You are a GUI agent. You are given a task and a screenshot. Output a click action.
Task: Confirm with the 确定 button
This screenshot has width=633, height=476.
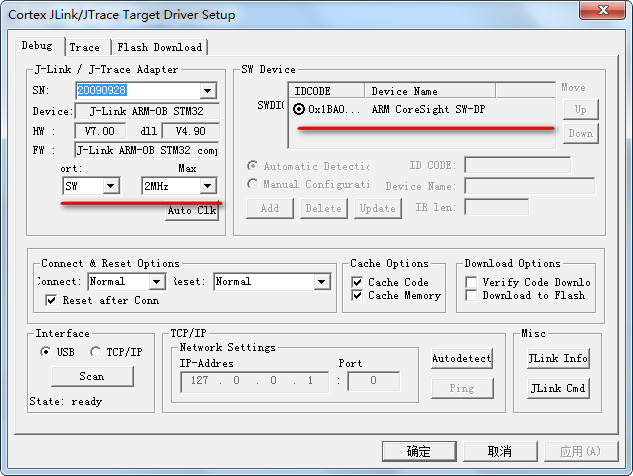[419, 451]
